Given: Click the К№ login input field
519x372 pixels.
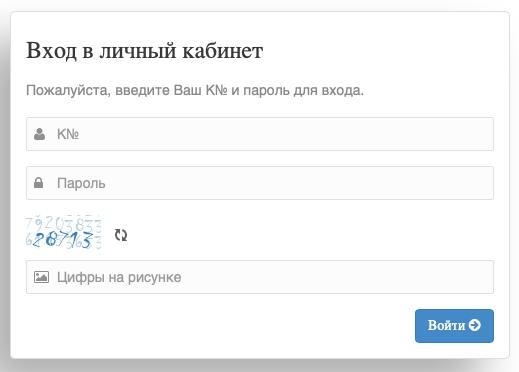Looking at the screenshot, I should pos(260,134).
